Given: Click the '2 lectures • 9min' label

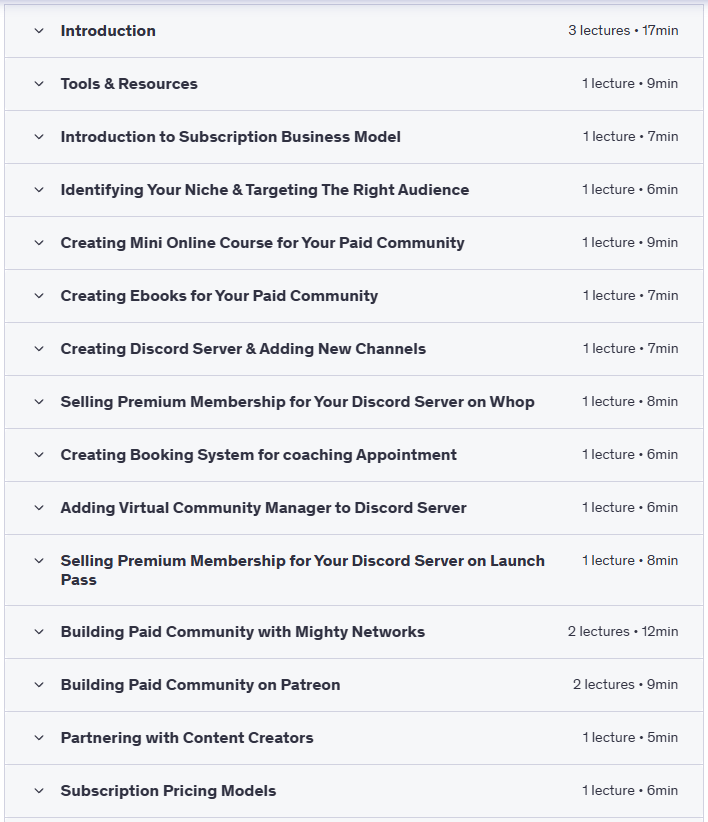Looking at the screenshot, I should [625, 685].
